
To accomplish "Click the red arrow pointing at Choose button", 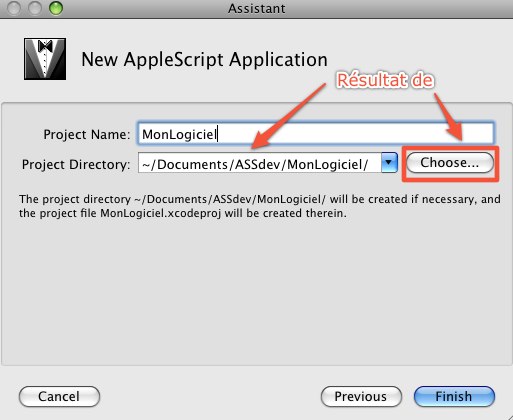I will click(449, 117).
